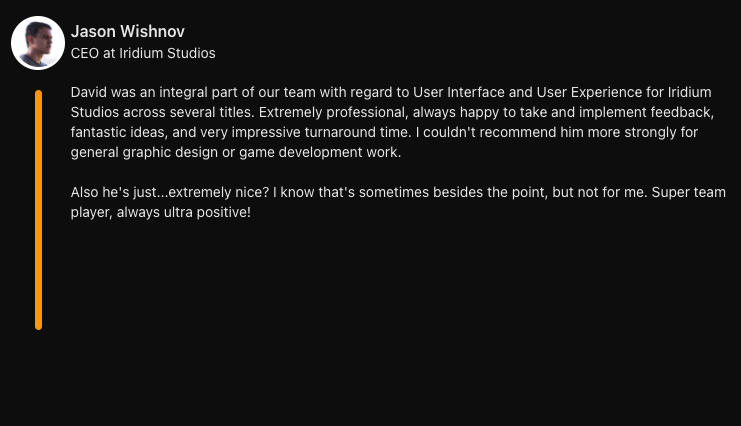Click the orange vertical quote bar
The width and height of the screenshot is (741, 426).
[x=39, y=210]
